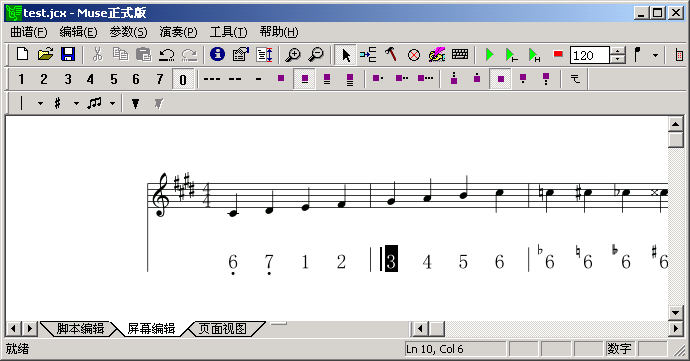Select numbered note 5 button
The image size is (690, 361).
click(114, 79)
